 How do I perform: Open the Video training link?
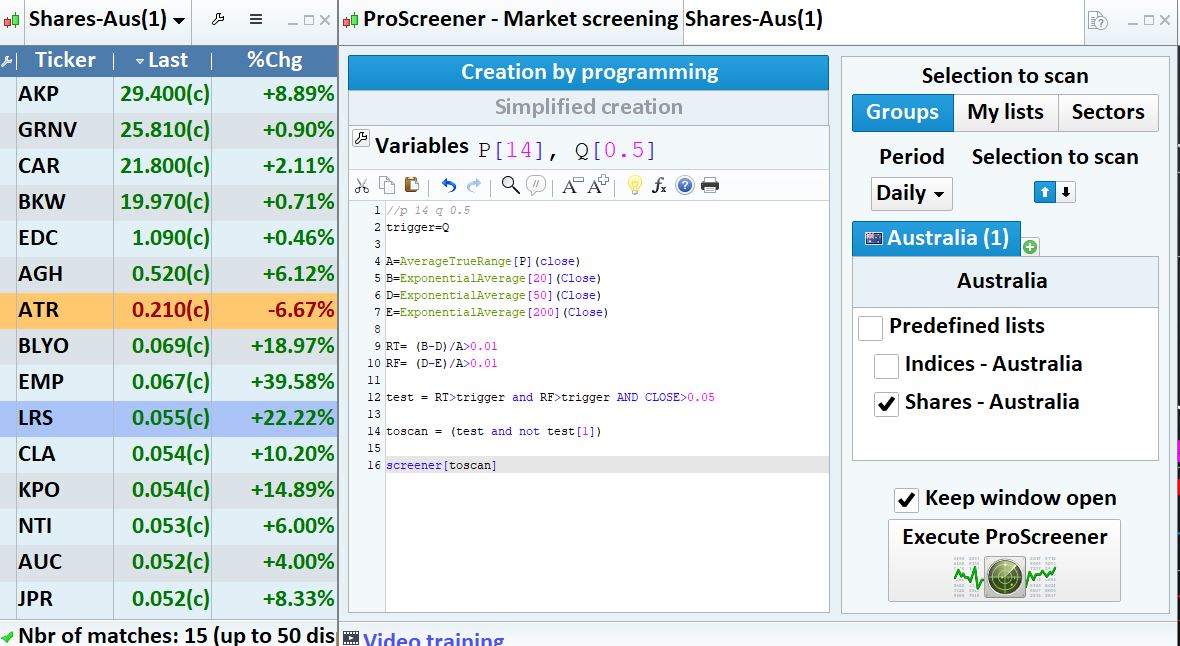[x=433, y=639]
